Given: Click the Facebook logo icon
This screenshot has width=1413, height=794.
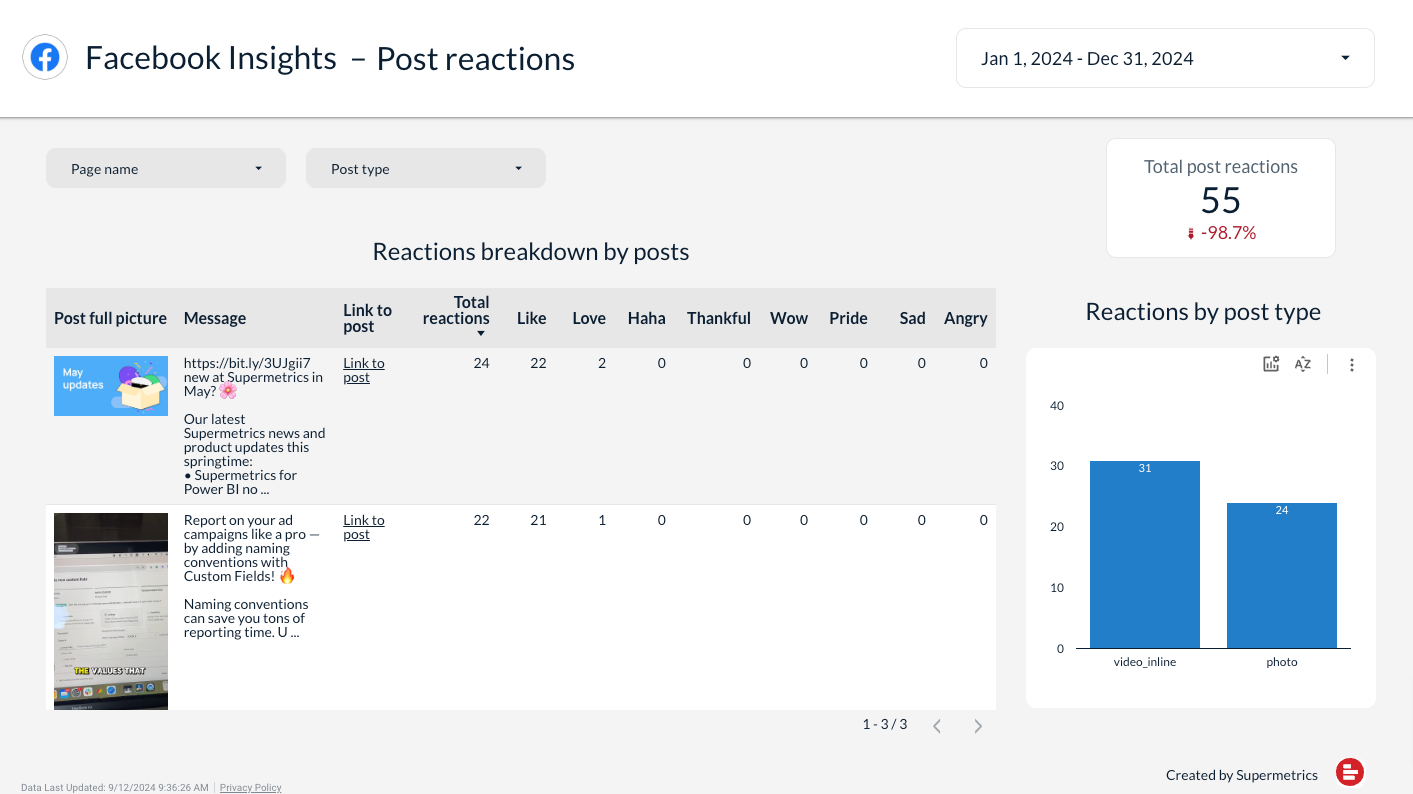Looking at the screenshot, I should [x=45, y=58].
